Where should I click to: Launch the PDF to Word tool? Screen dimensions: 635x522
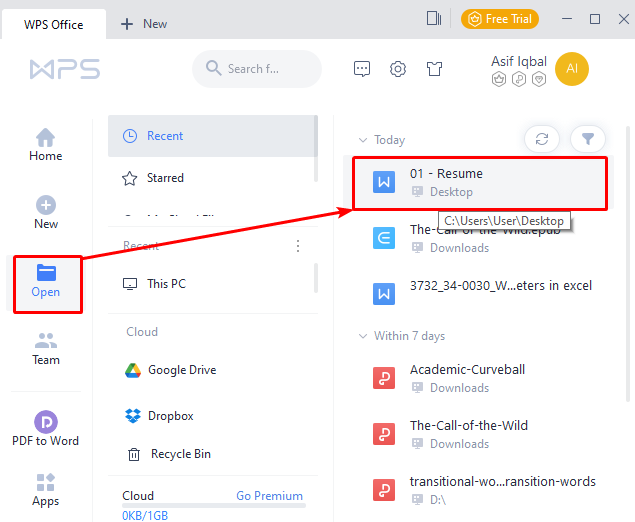coord(45,429)
